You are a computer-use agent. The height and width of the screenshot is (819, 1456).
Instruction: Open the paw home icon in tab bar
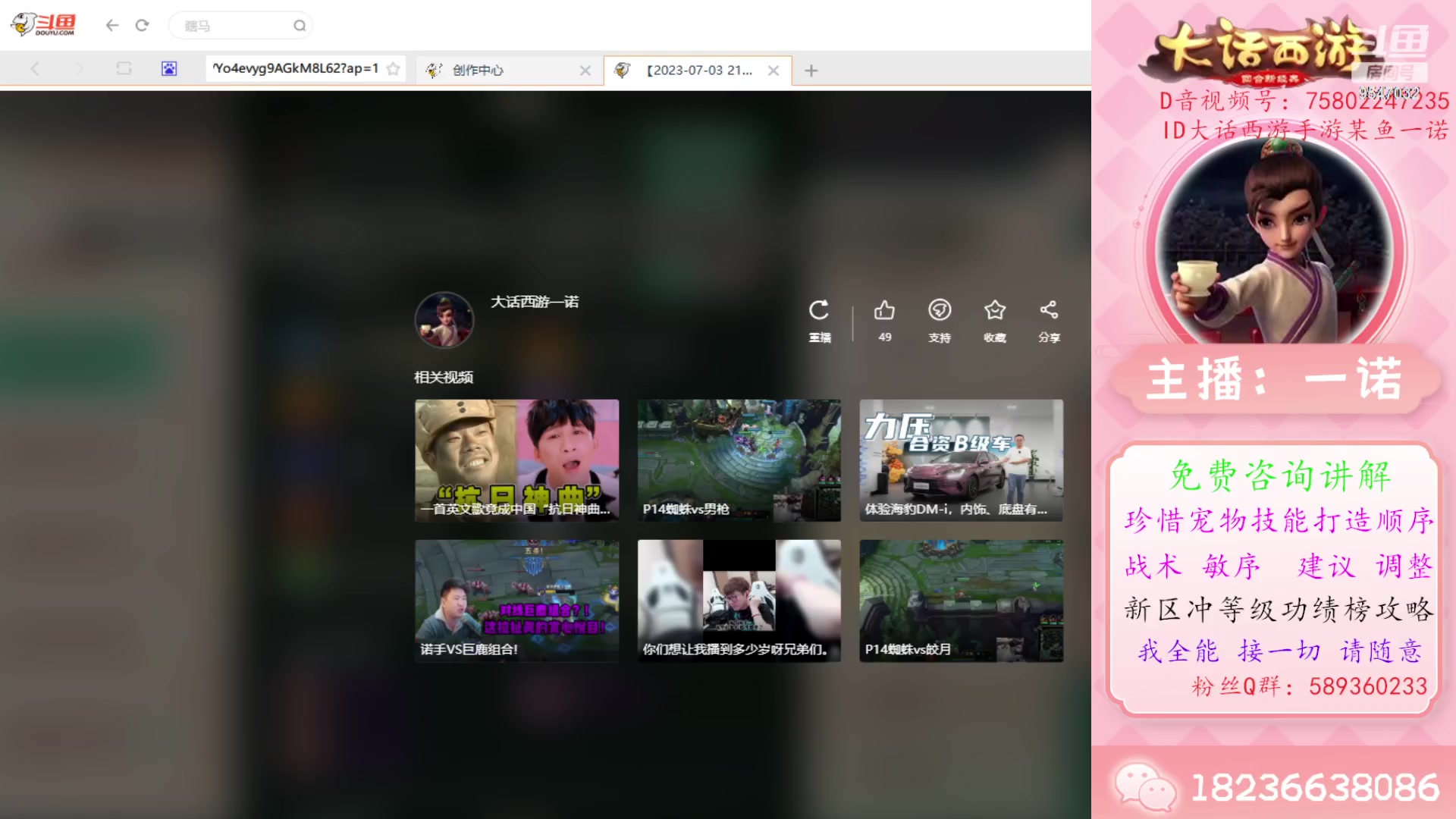[169, 69]
